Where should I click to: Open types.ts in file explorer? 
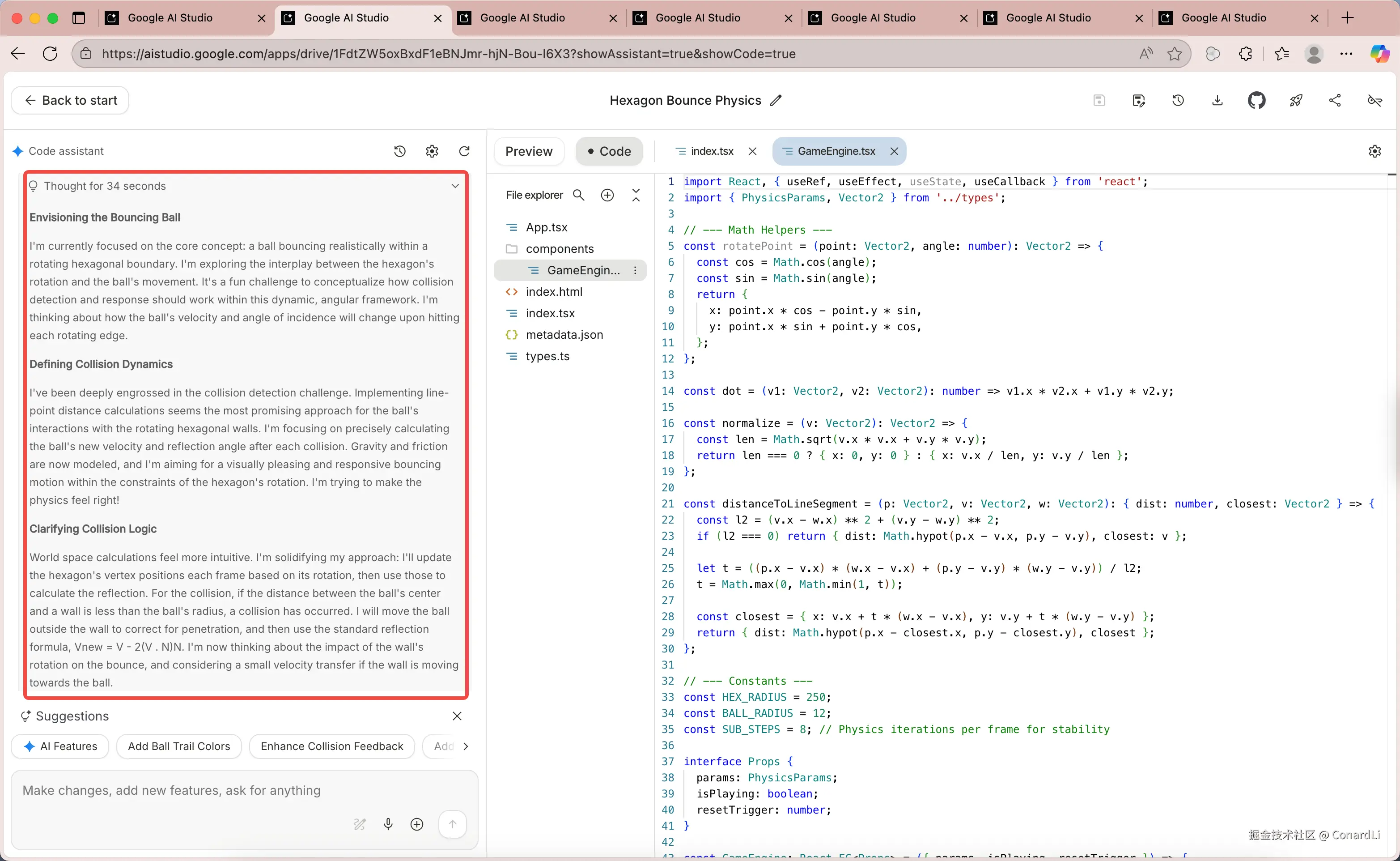pyautogui.click(x=547, y=357)
